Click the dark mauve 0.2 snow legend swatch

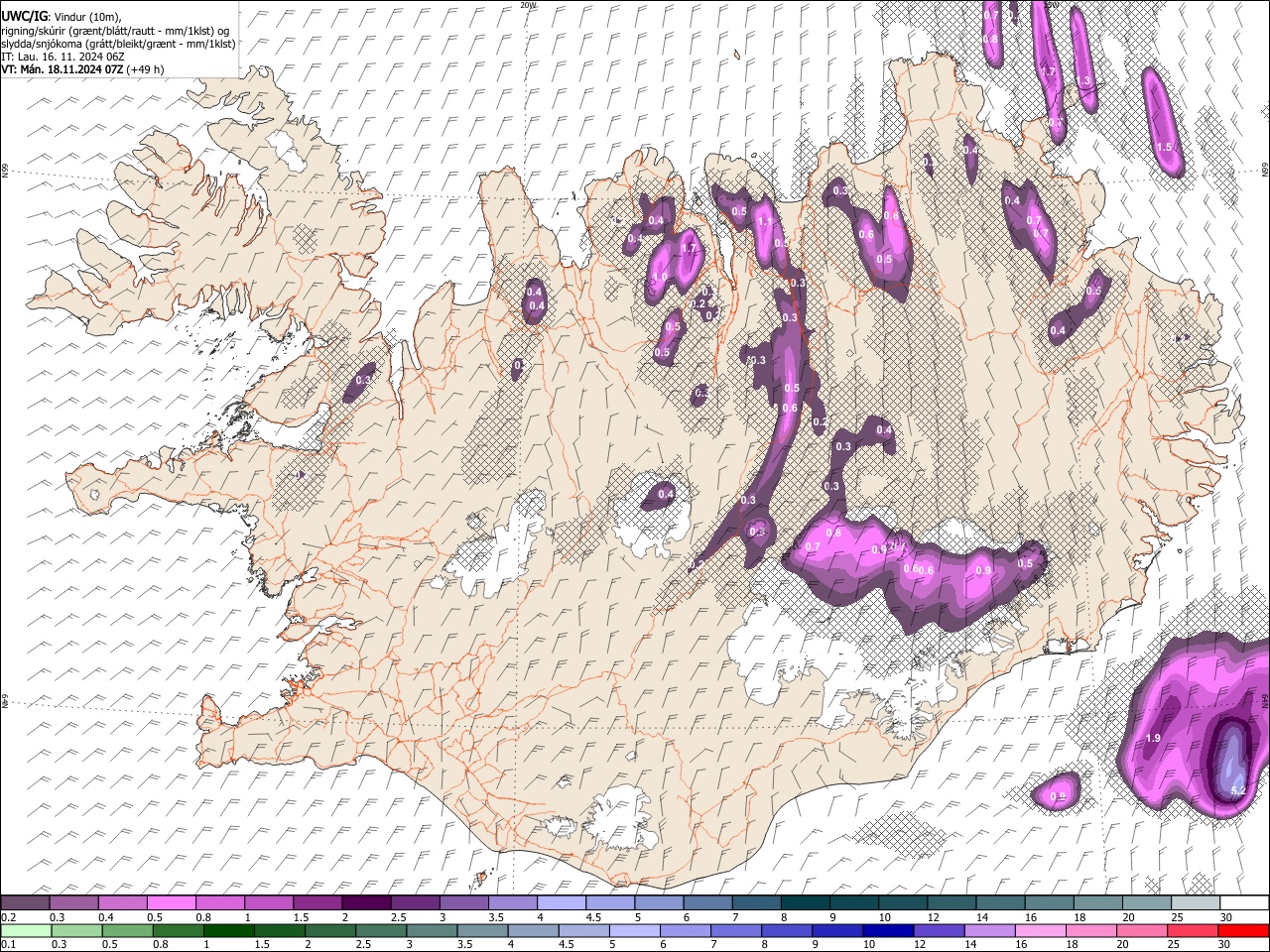[25, 902]
